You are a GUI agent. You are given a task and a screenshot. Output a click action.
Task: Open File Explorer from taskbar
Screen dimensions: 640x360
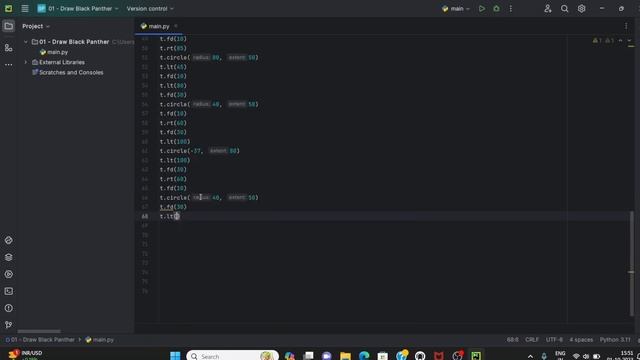(345, 356)
